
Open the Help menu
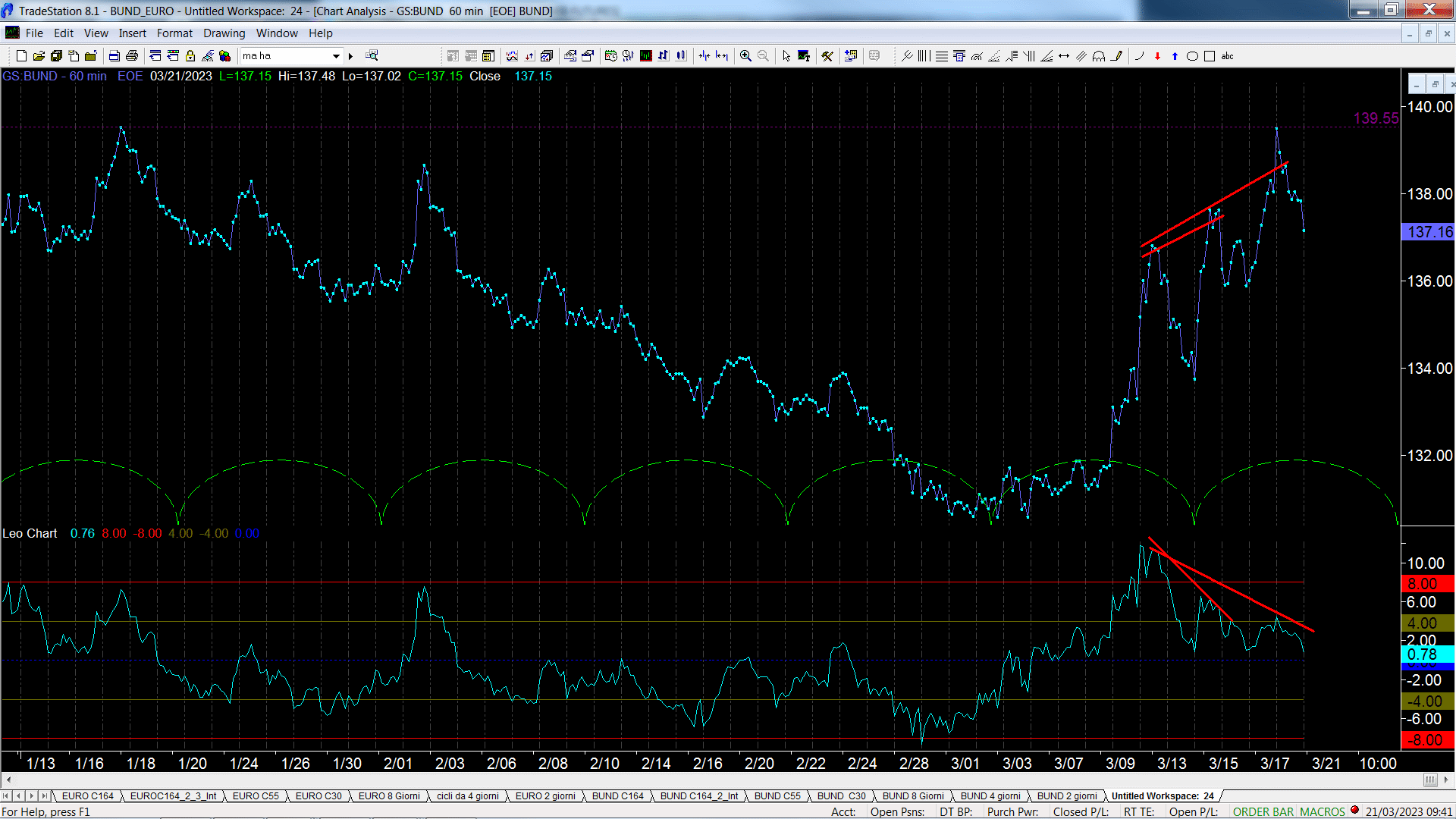[x=320, y=33]
